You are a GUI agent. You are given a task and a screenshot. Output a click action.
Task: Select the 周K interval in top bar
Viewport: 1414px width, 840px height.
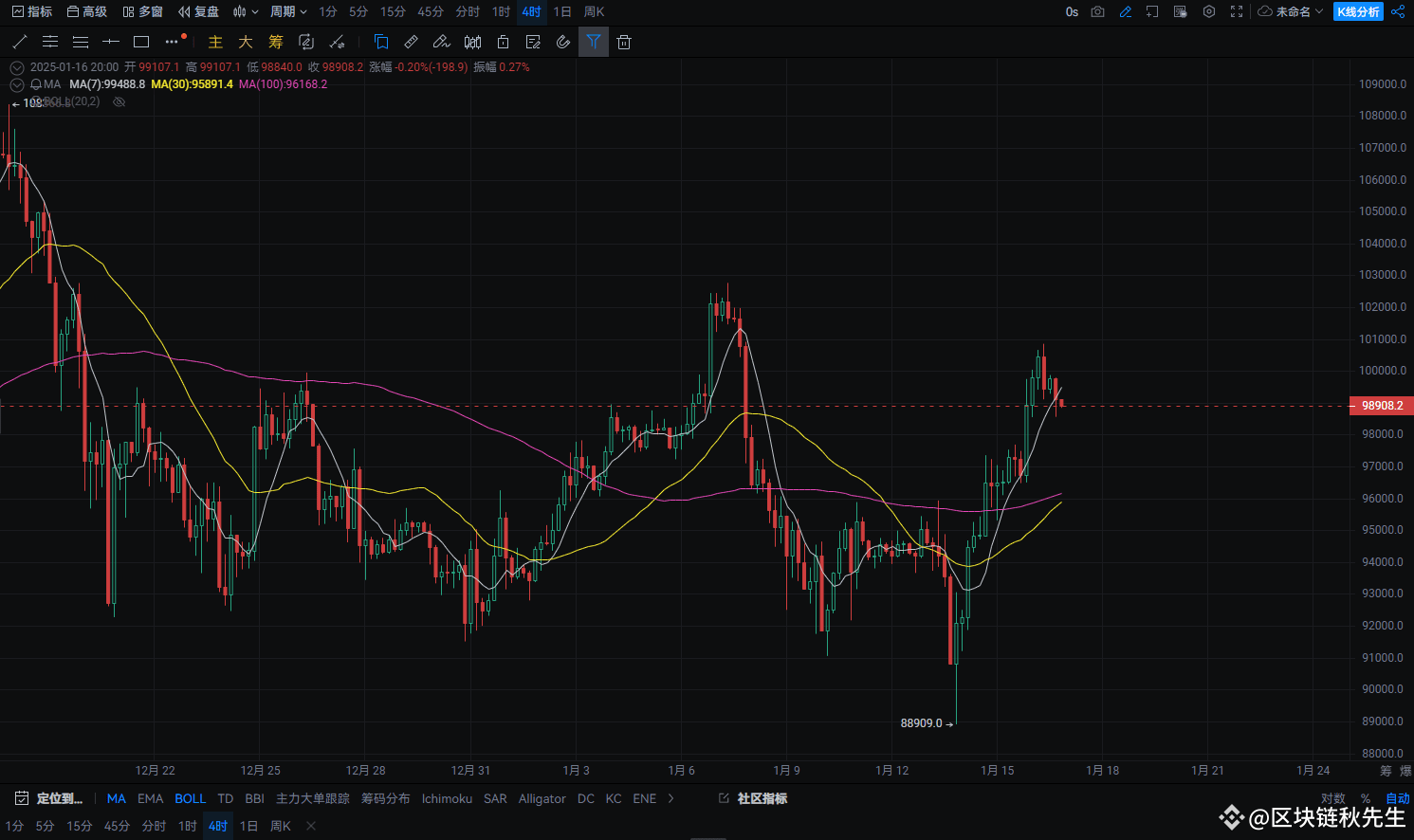coord(595,11)
